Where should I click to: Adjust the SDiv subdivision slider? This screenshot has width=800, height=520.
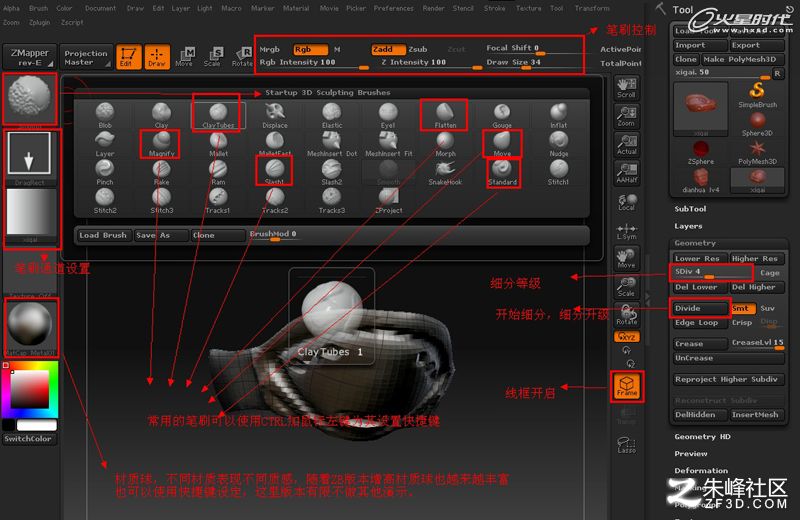click(x=711, y=273)
